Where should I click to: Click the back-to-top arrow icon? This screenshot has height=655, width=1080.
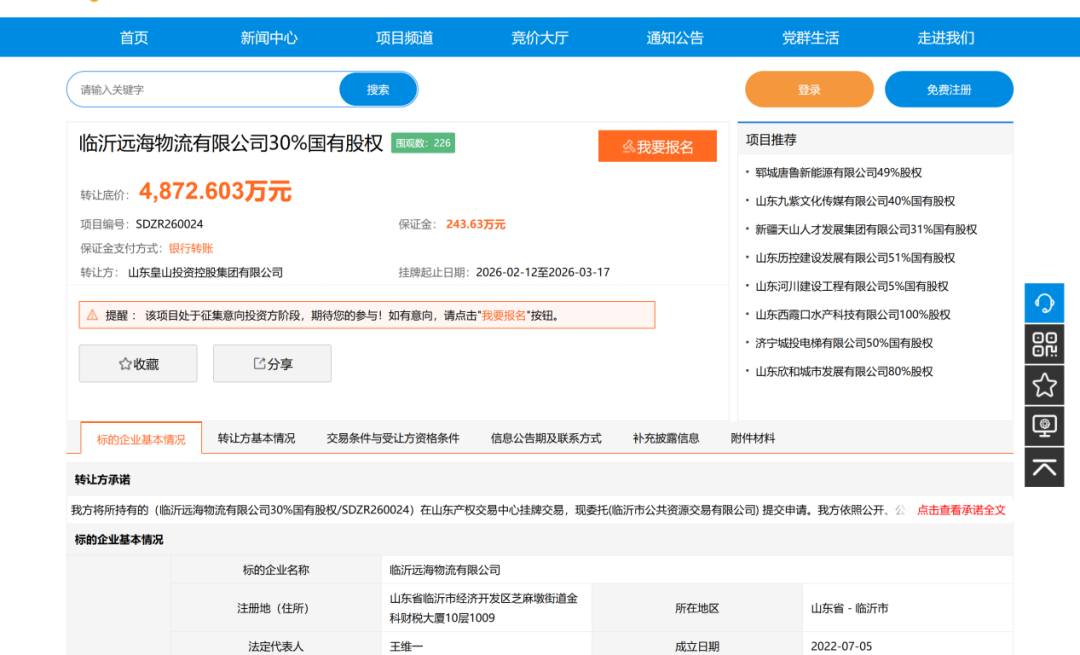1044,465
